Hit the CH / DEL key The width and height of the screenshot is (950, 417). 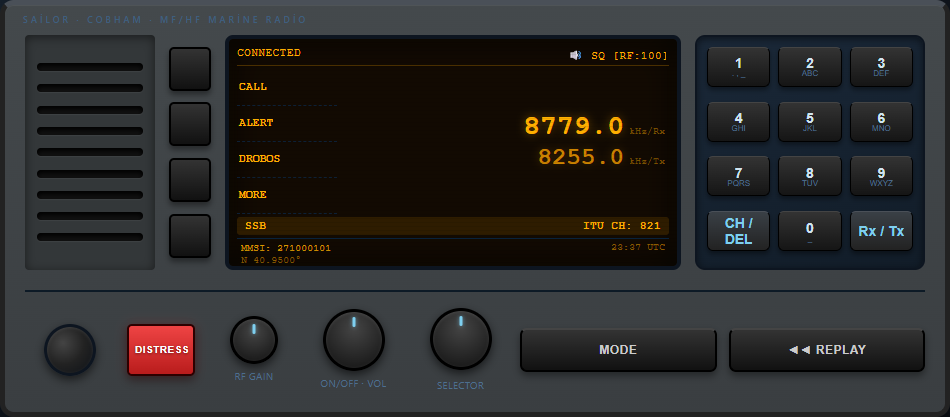pos(738,231)
